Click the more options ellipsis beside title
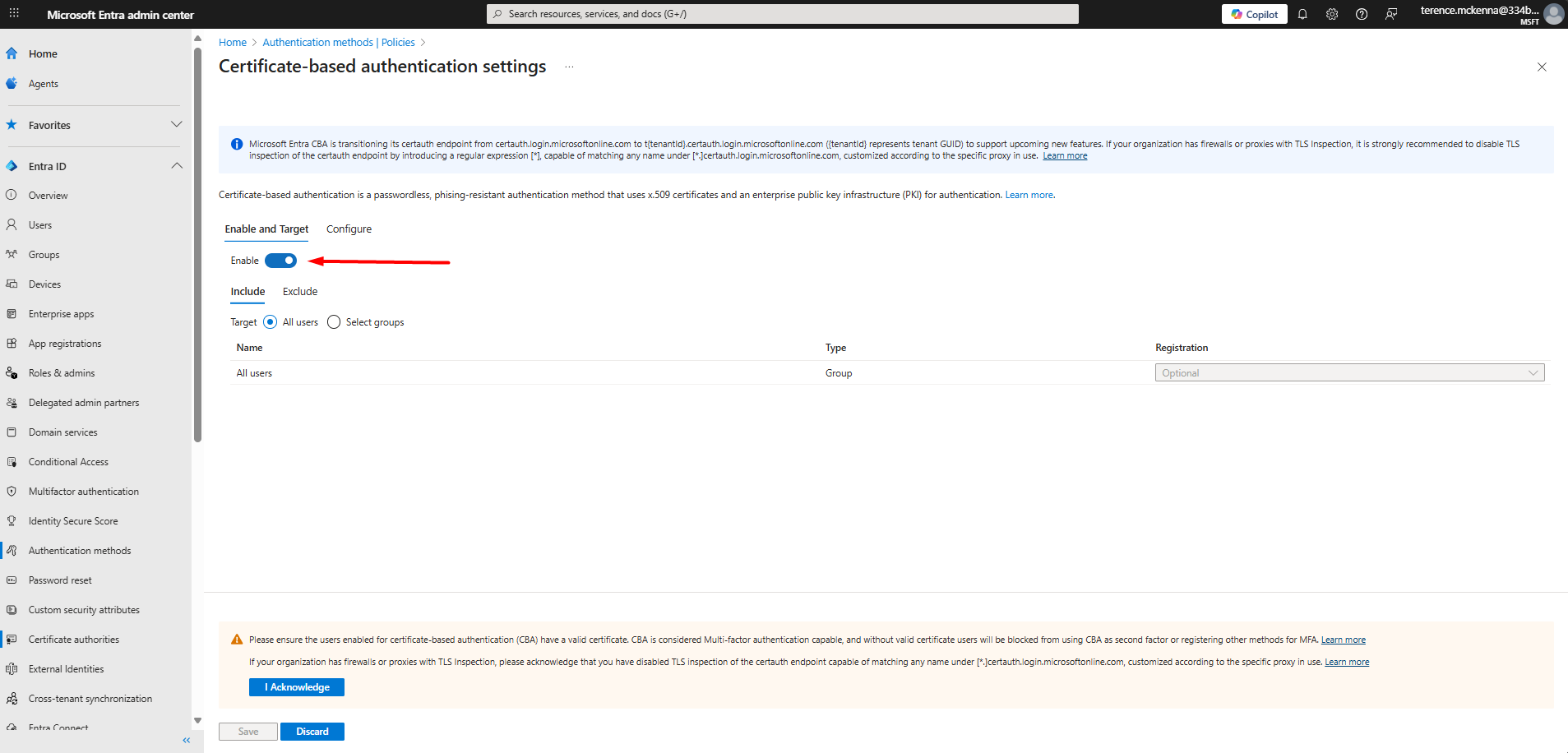Image resolution: width=1568 pixels, height=753 pixels. coord(569,67)
